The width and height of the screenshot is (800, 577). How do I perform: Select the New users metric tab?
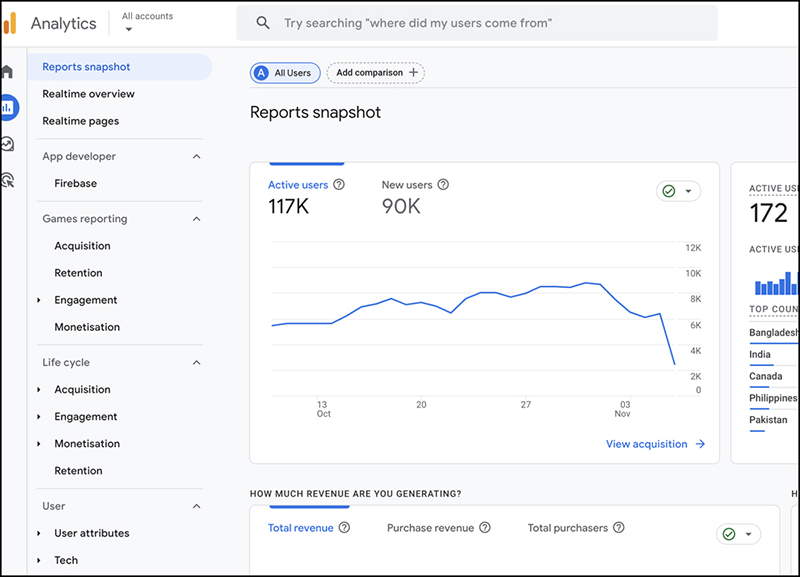tap(407, 185)
